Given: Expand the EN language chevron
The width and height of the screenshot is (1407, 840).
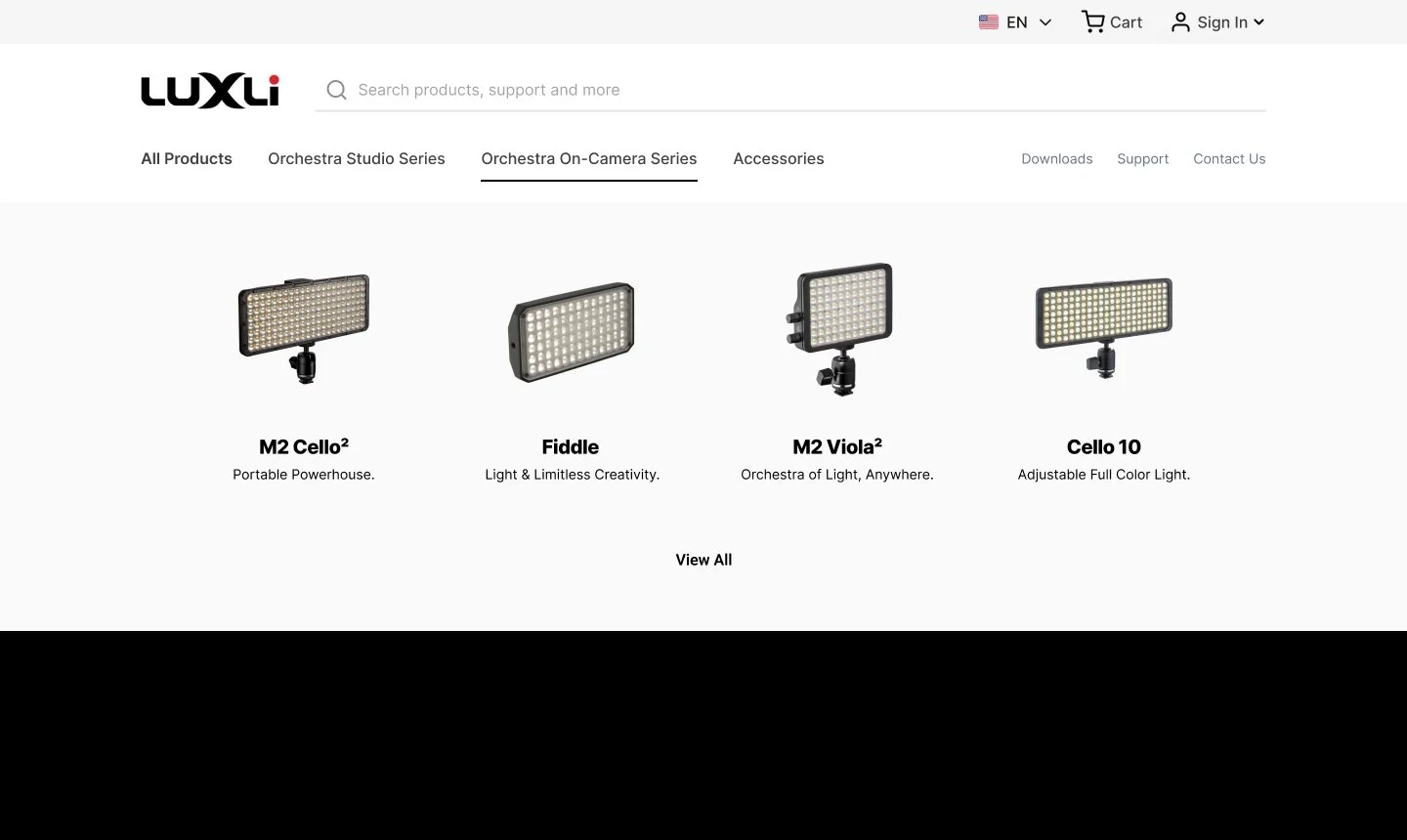Looking at the screenshot, I should (x=1045, y=22).
